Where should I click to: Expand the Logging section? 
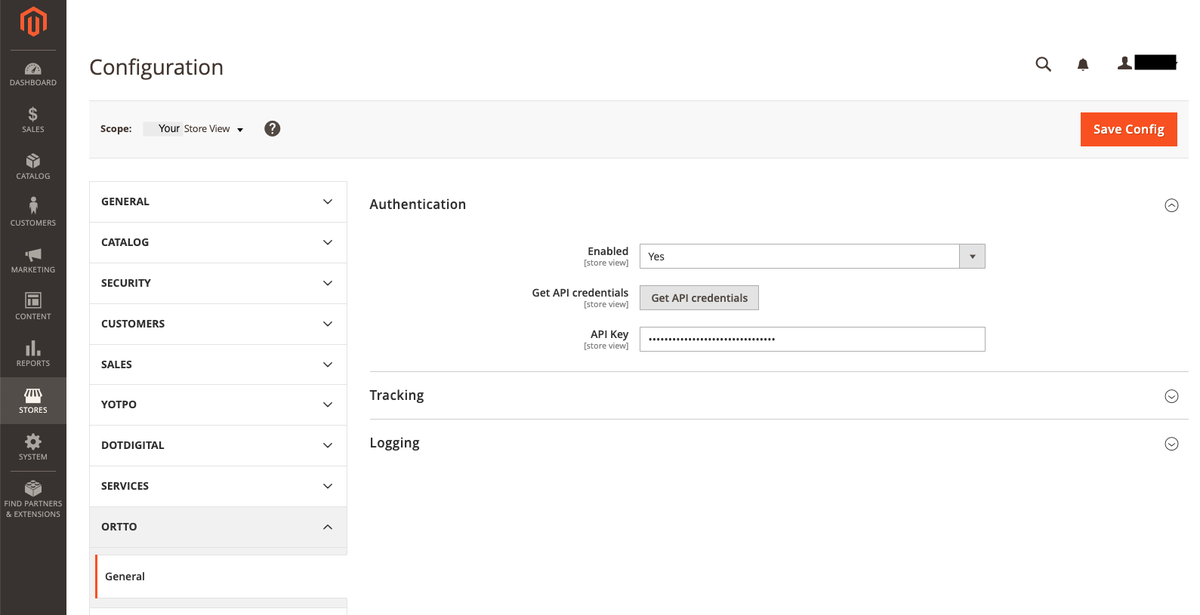click(1171, 443)
